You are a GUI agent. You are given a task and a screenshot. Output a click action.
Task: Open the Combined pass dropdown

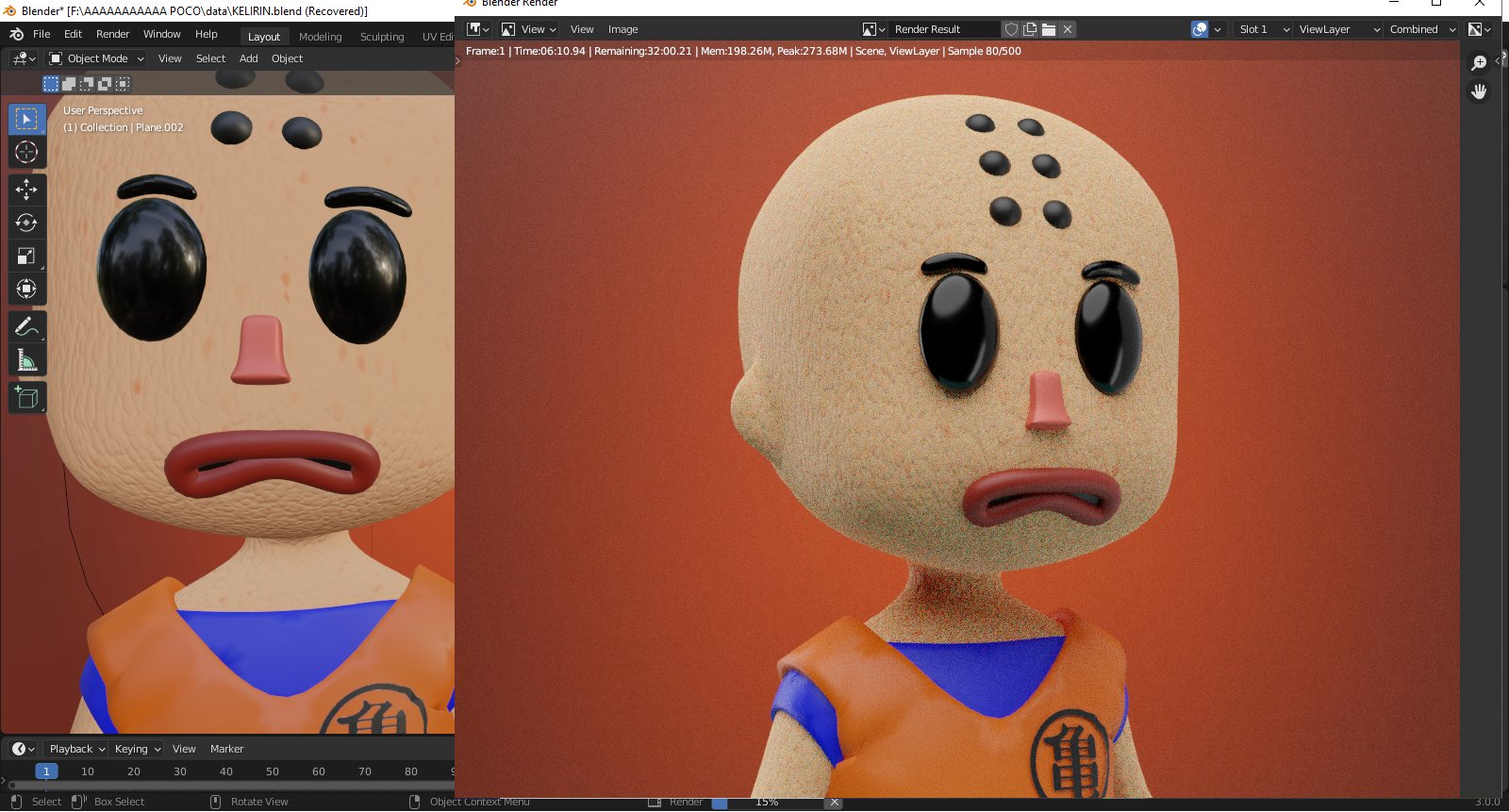coord(1421,29)
